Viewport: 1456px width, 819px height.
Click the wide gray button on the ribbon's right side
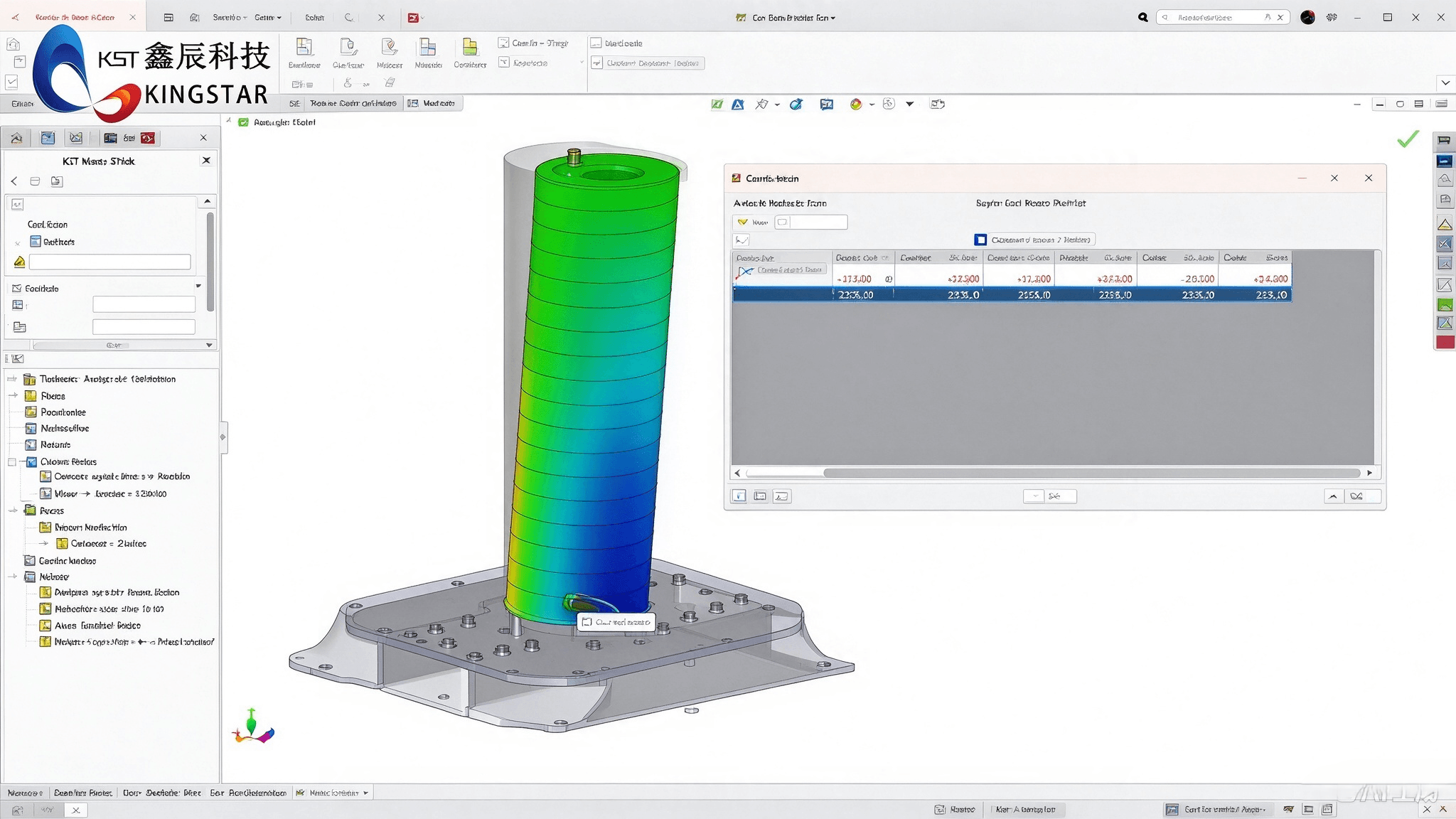(x=647, y=63)
